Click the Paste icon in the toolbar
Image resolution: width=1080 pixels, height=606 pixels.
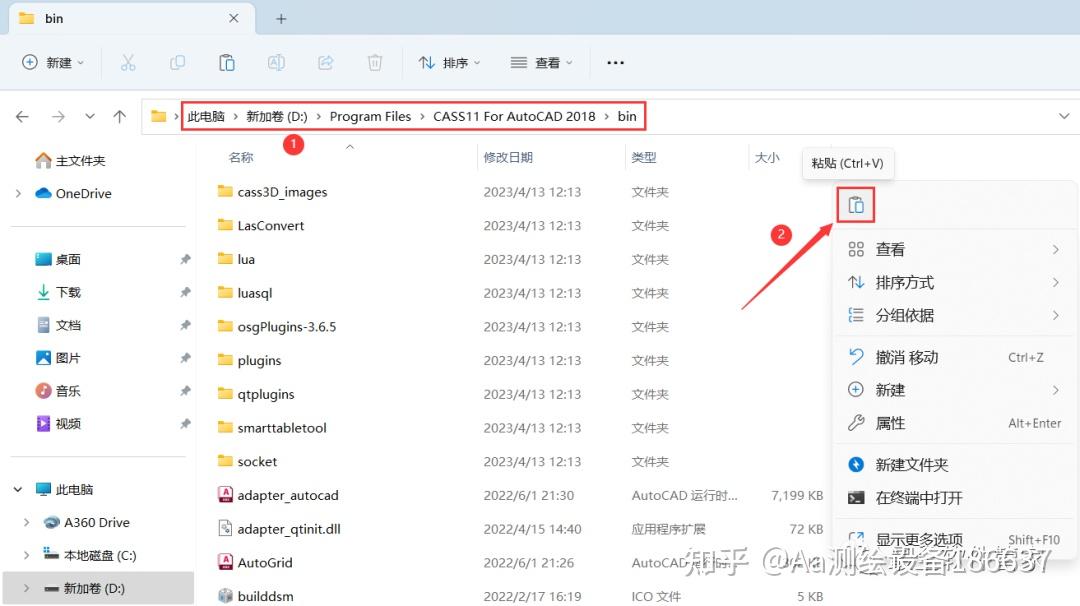[227, 62]
